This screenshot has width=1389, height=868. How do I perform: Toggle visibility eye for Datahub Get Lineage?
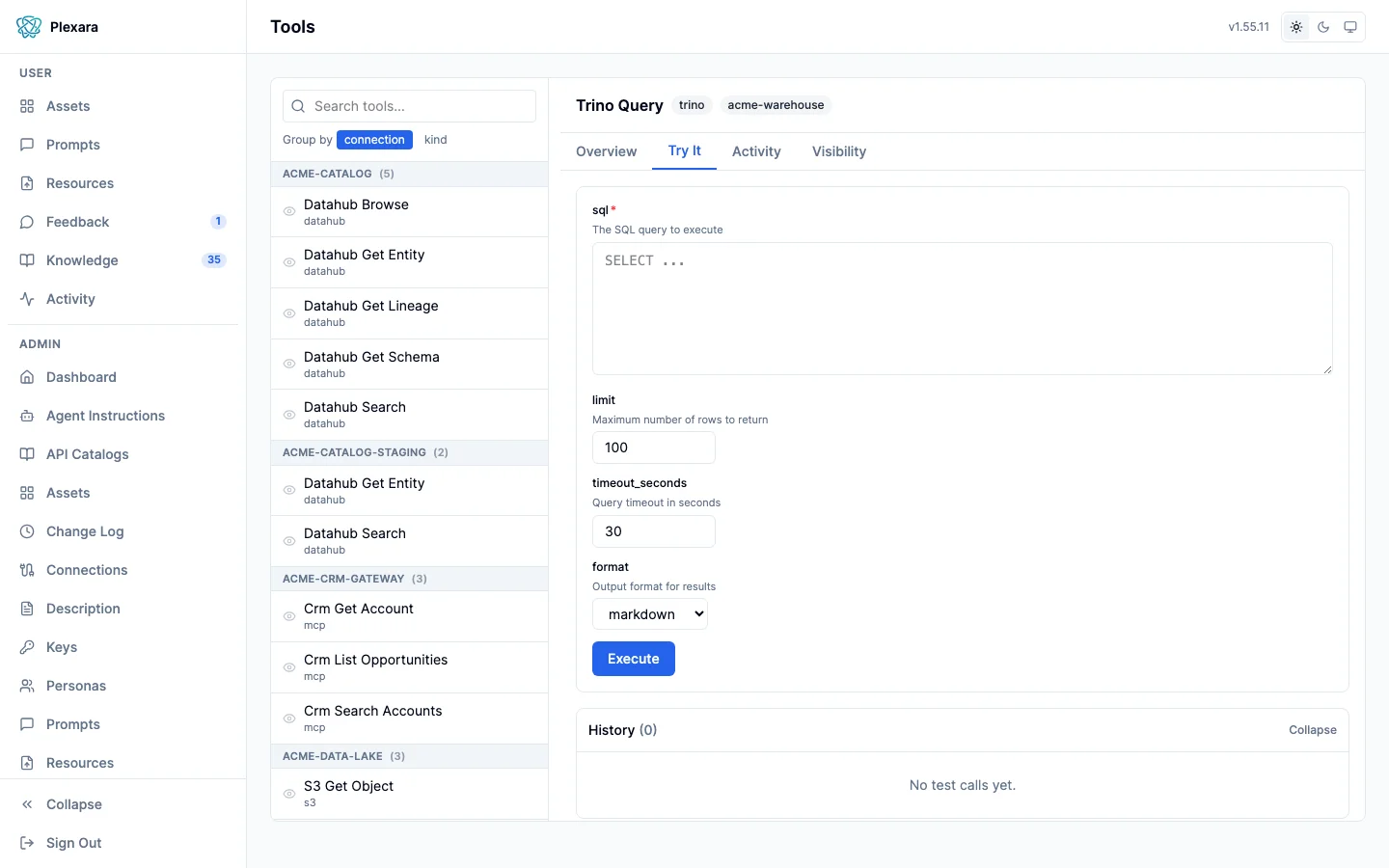(x=289, y=313)
